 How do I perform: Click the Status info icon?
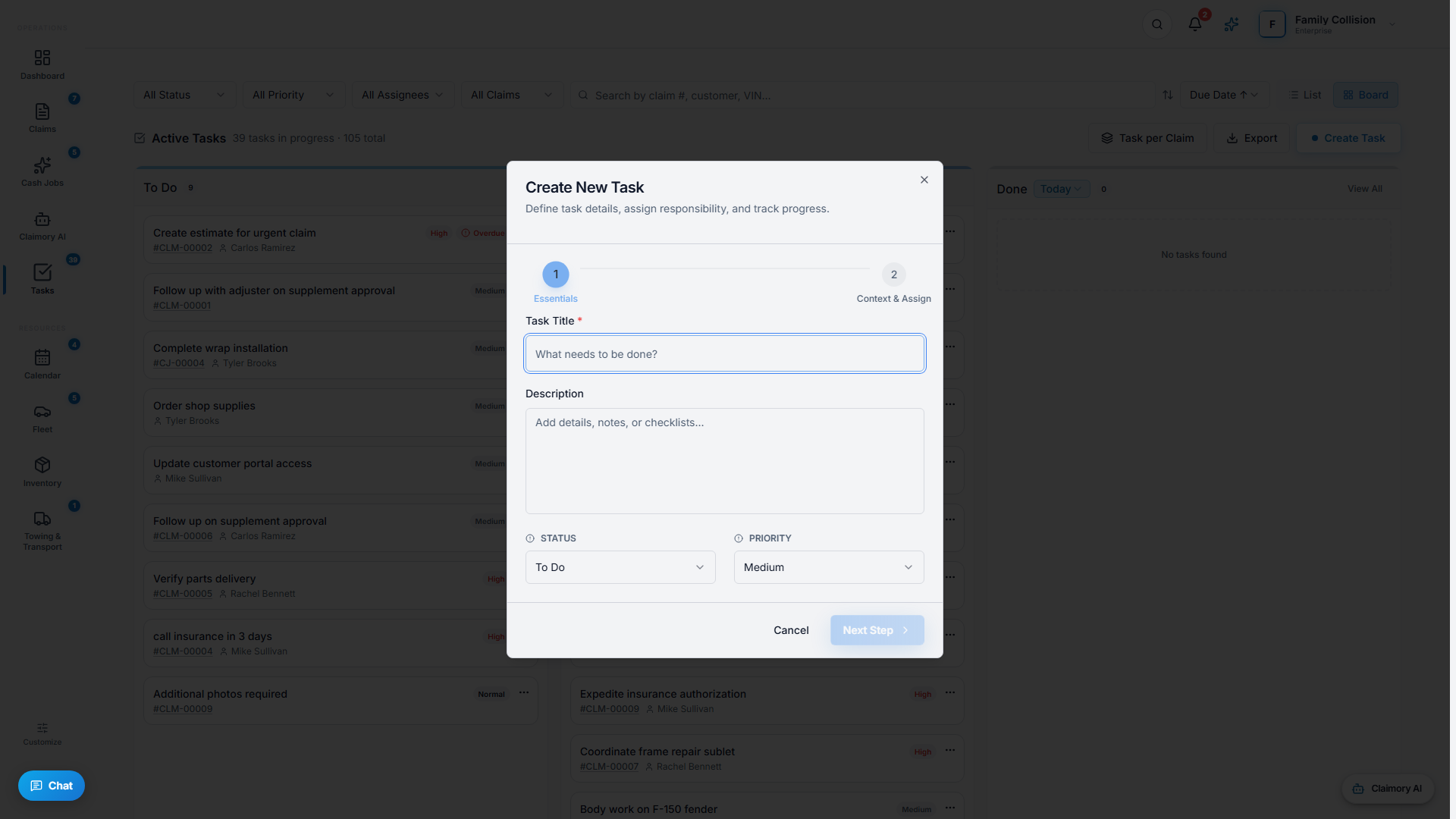[530, 538]
